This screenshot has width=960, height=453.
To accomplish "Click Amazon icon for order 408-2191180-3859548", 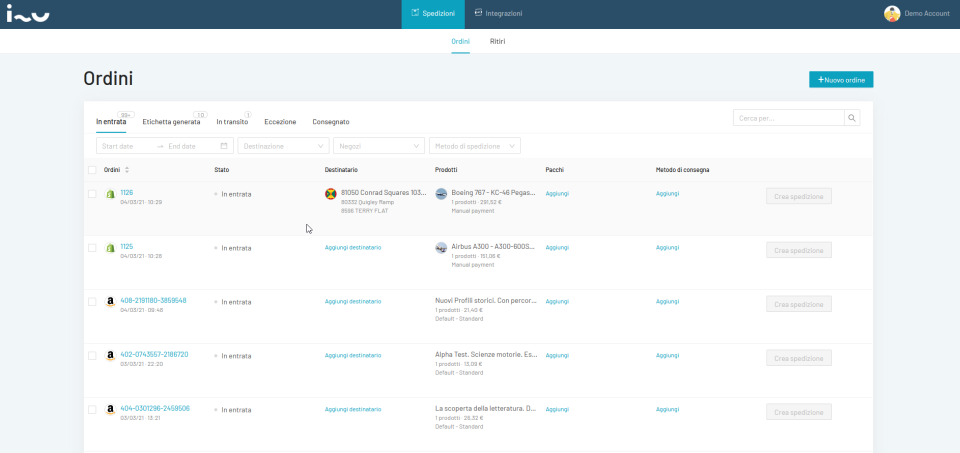I will click(x=110, y=302).
